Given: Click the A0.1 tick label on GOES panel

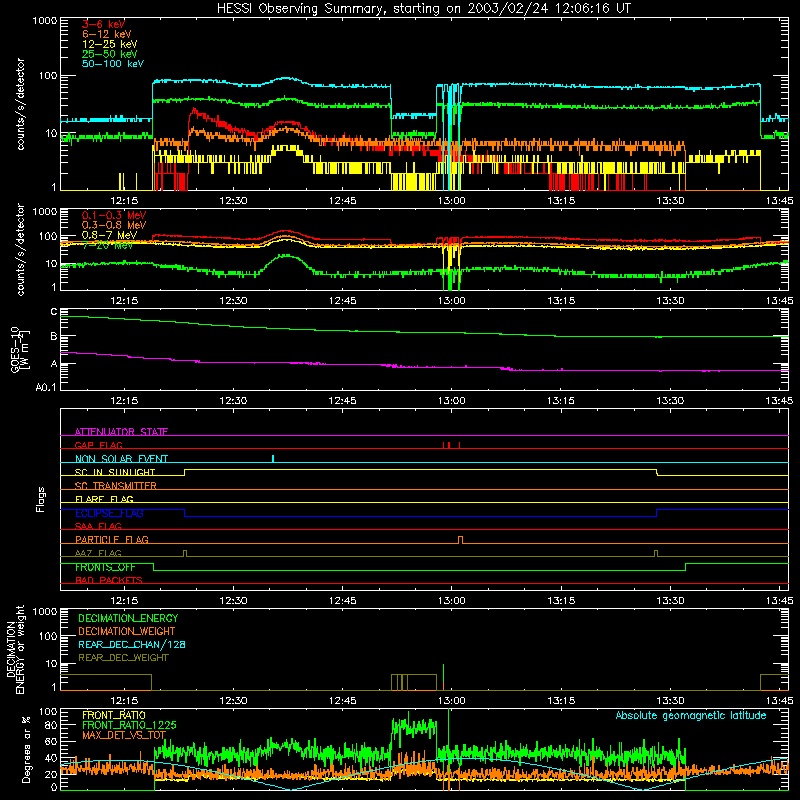Looking at the screenshot, I should (46, 387).
